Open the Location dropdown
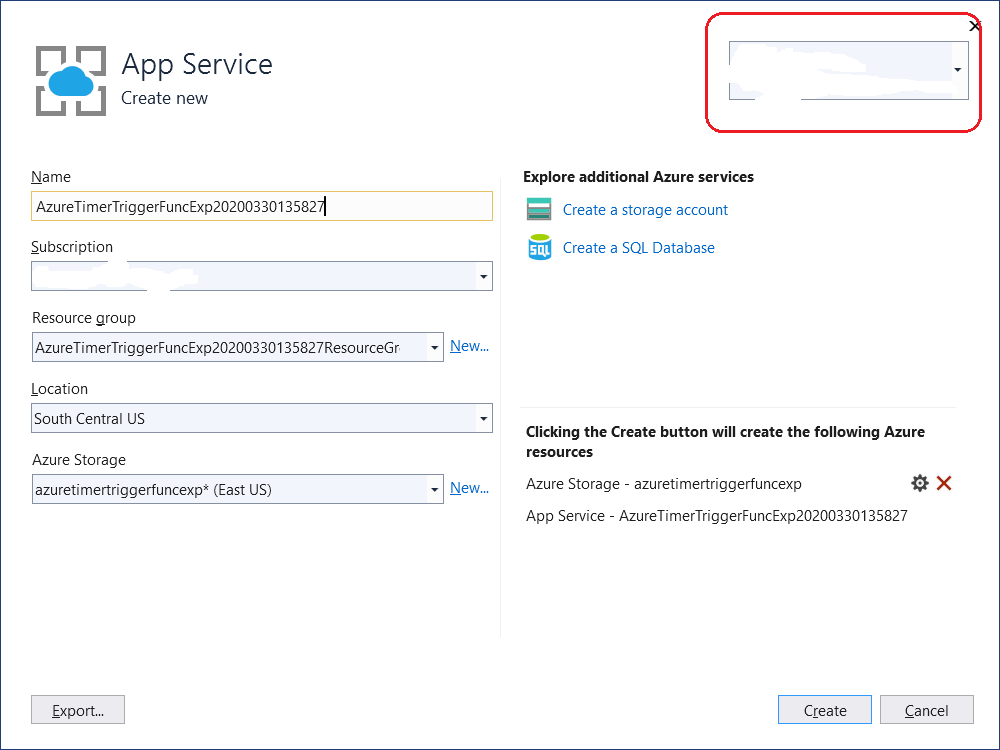1000x750 pixels. 483,418
